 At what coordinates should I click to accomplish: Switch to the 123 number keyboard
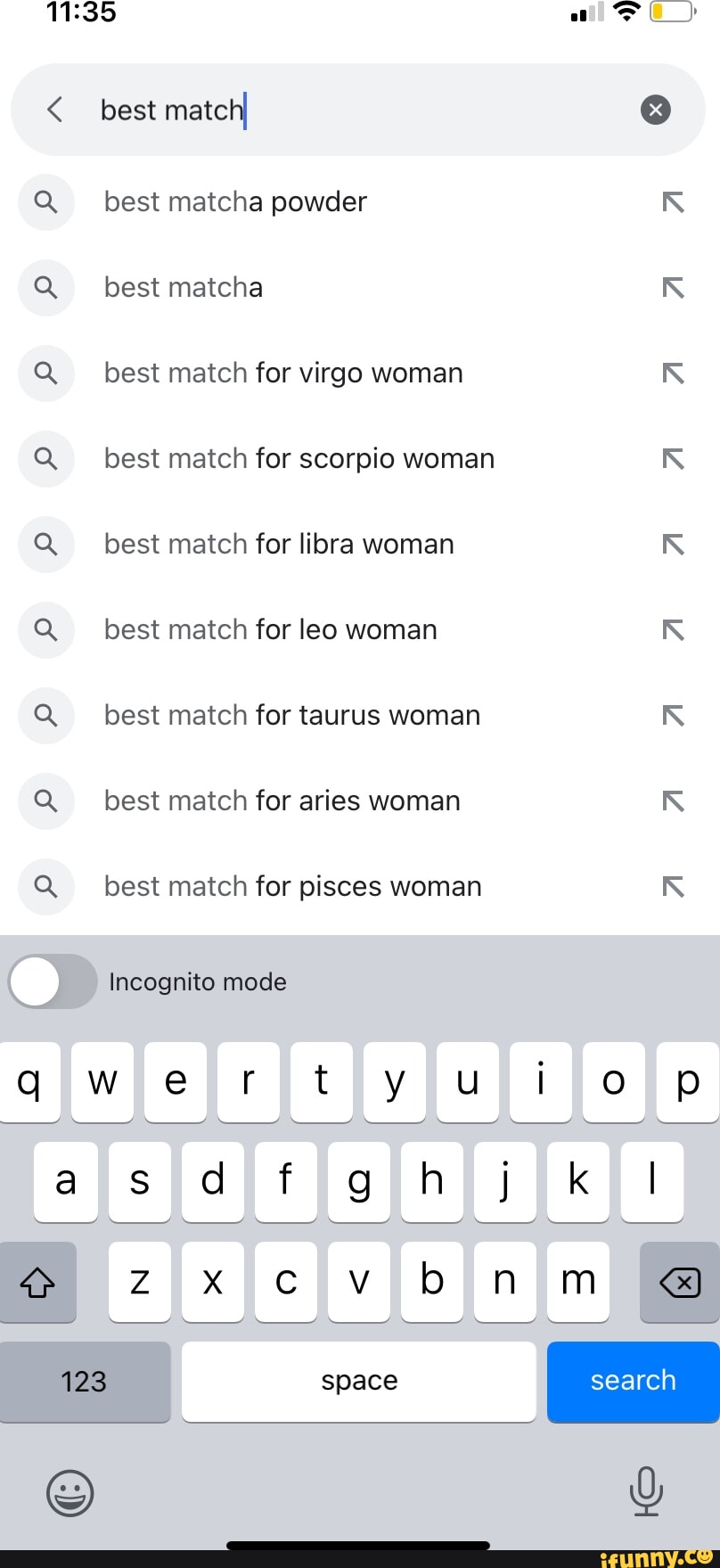pyautogui.click(x=85, y=1381)
